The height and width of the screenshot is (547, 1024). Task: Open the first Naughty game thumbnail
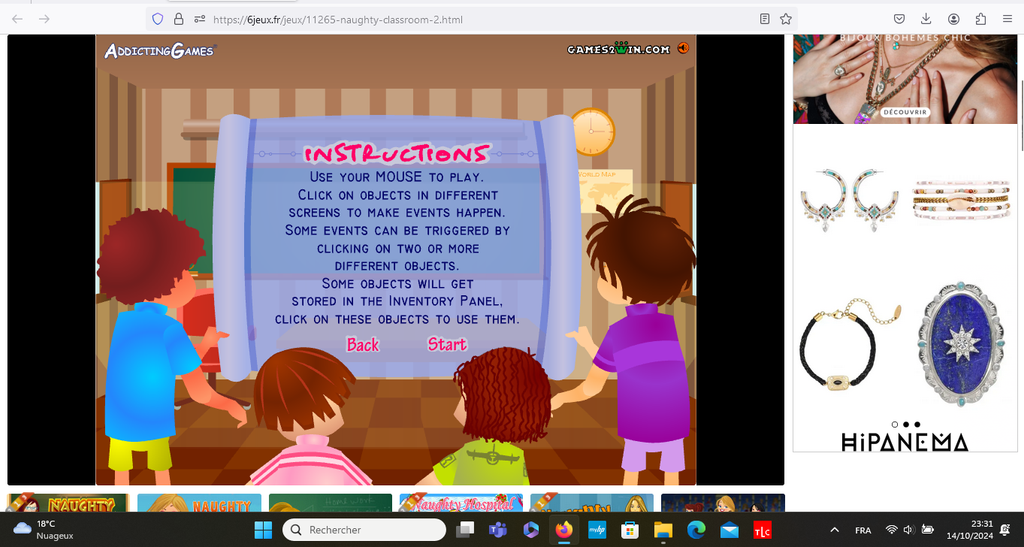(69, 503)
